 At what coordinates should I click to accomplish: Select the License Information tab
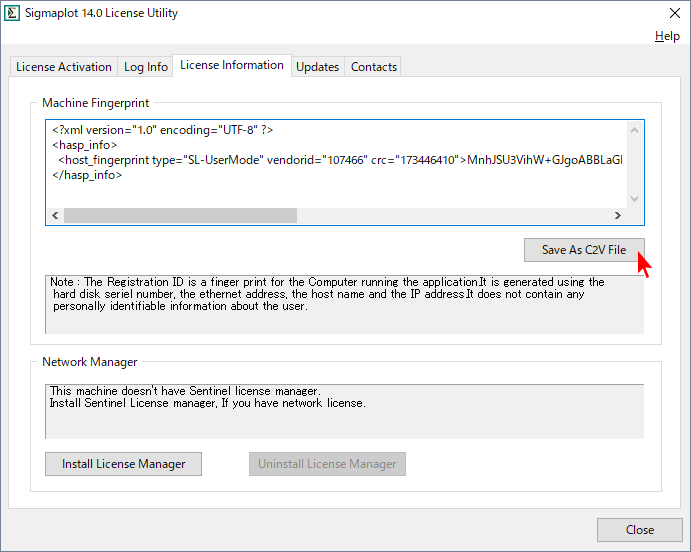231,65
